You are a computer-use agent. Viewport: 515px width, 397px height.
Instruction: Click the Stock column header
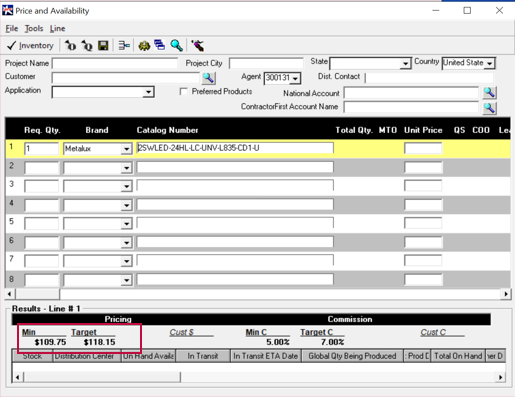point(32,356)
